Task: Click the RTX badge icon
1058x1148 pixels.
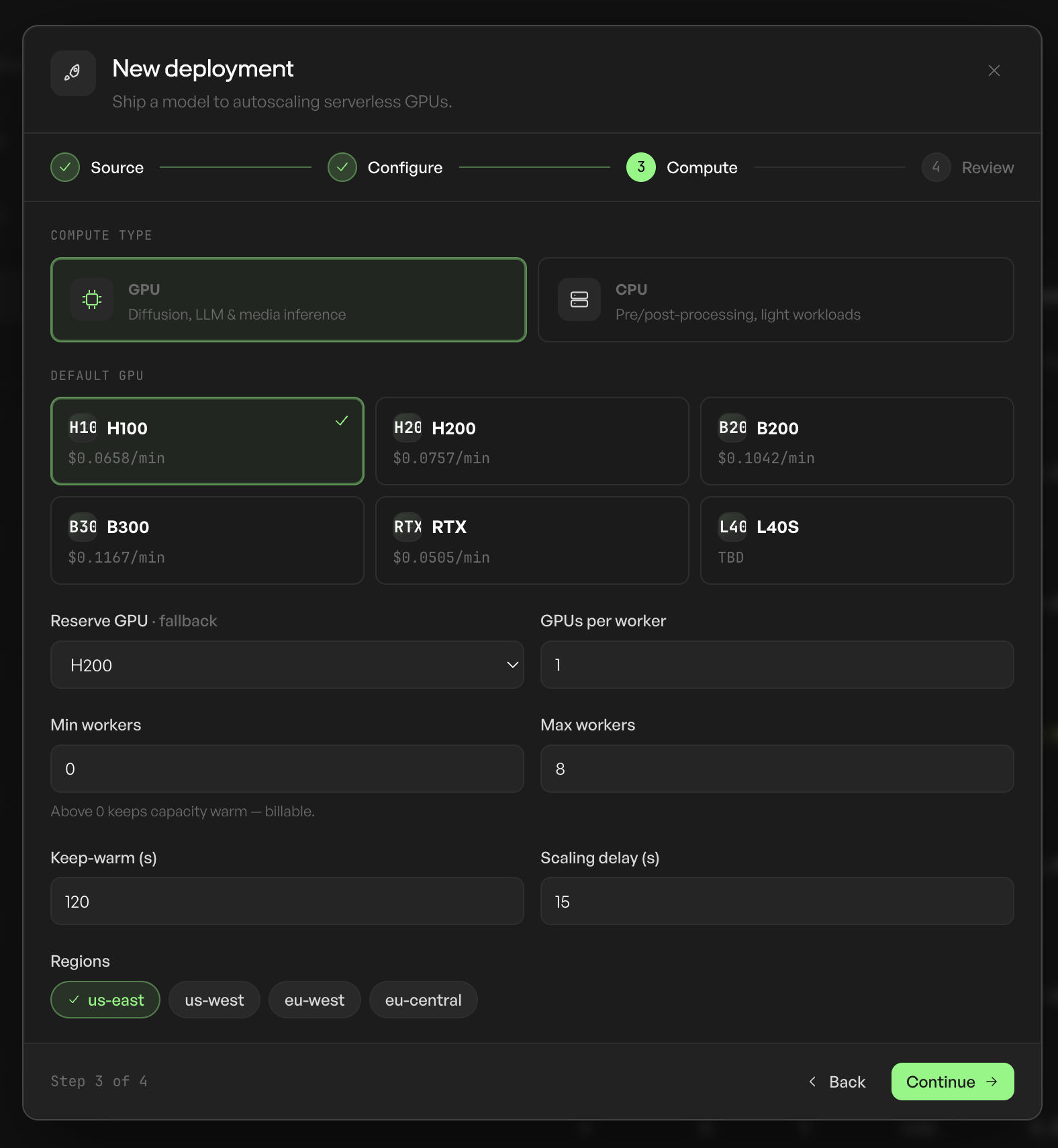Action: pyautogui.click(x=407, y=527)
